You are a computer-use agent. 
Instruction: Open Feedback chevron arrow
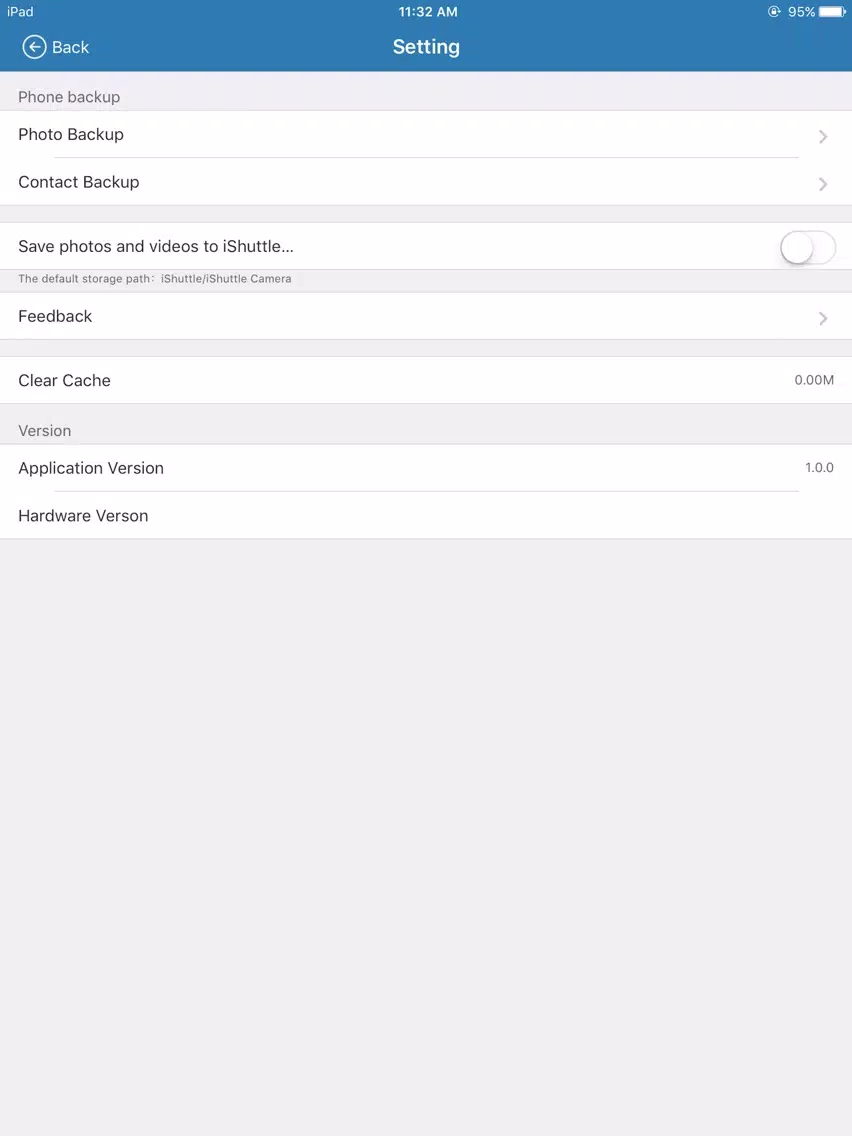[823, 318]
